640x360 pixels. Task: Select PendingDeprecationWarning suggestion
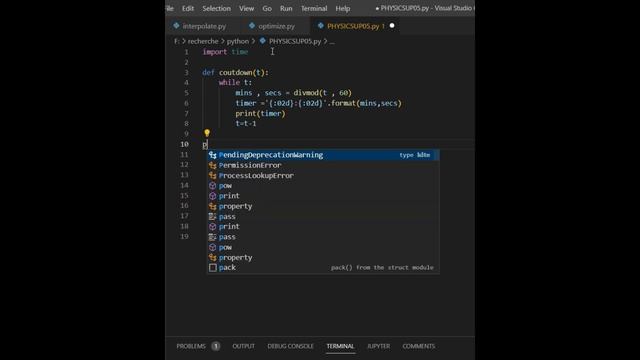point(323,155)
